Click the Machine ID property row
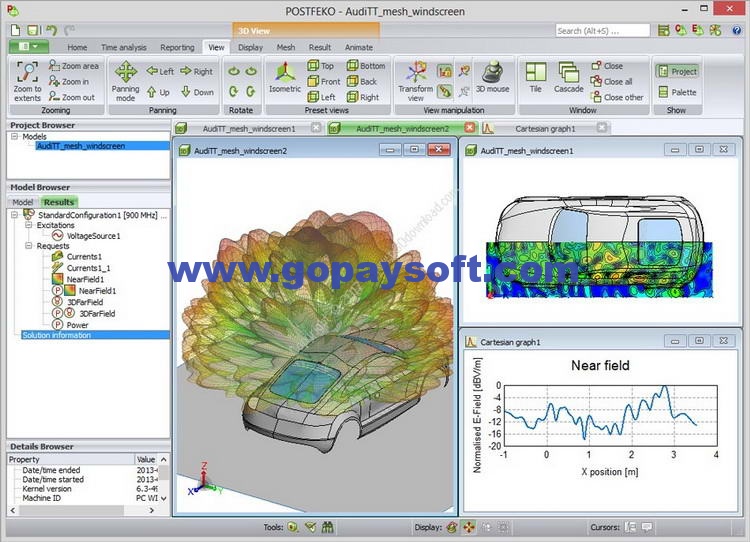This screenshot has width=750, height=542. pyautogui.click(x=88, y=498)
